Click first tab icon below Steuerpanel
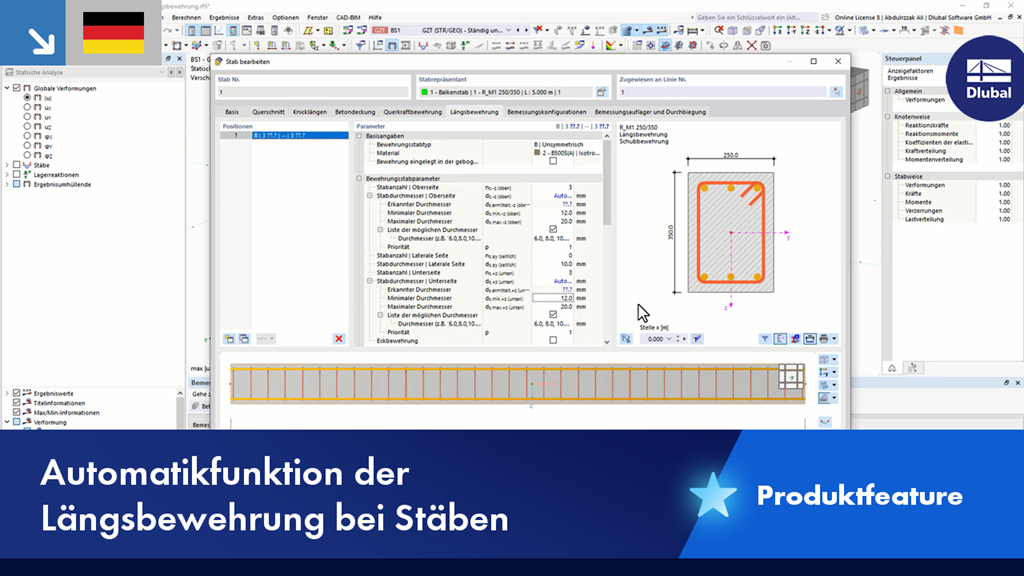The image size is (1024, 576). pos(892,368)
